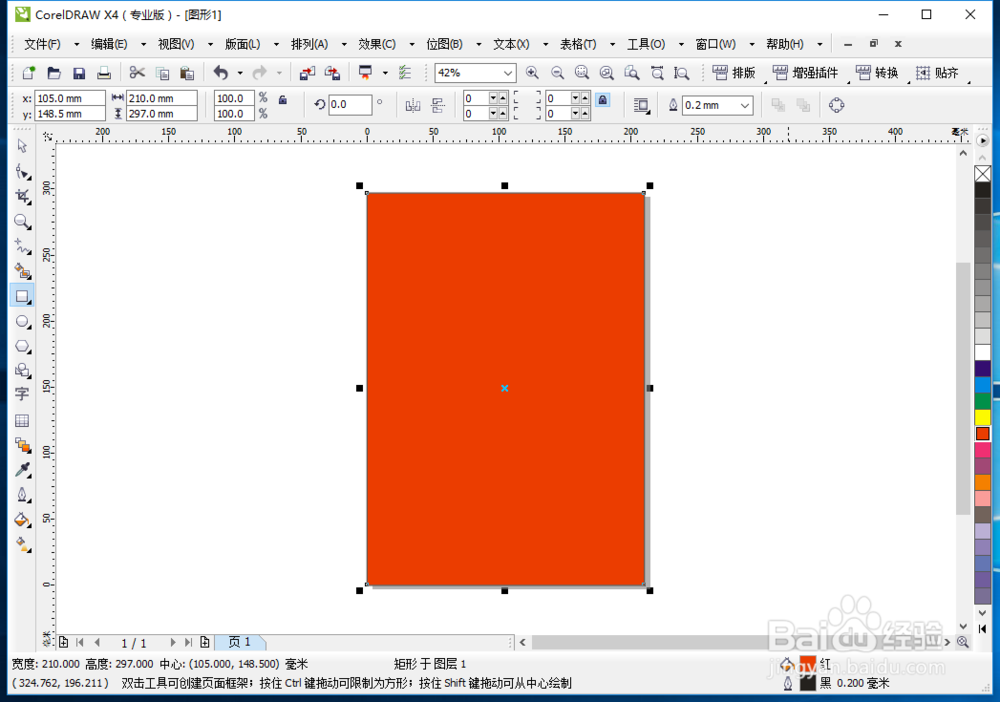Select the Pick tool
The width and height of the screenshot is (1000, 702).
22,146
